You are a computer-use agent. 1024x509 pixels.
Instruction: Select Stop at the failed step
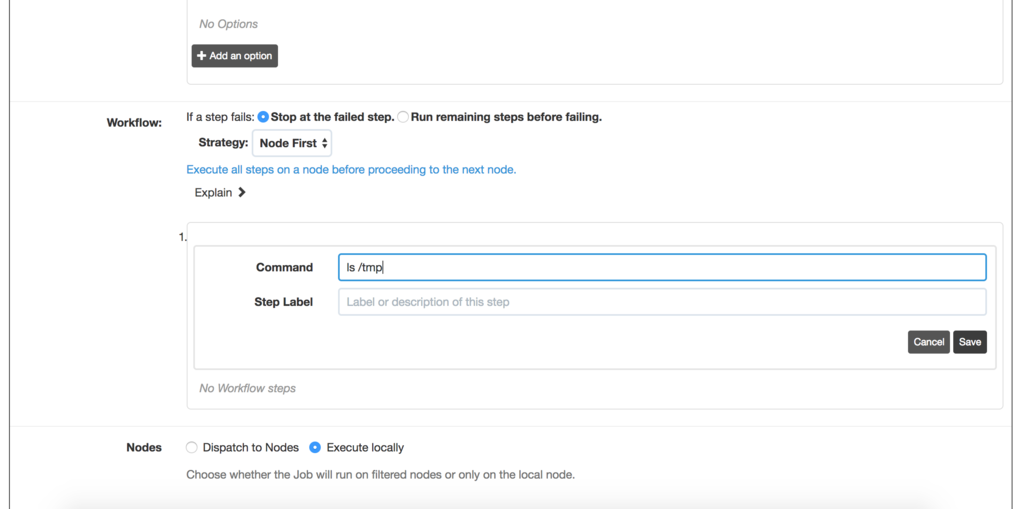[x=263, y=117]
